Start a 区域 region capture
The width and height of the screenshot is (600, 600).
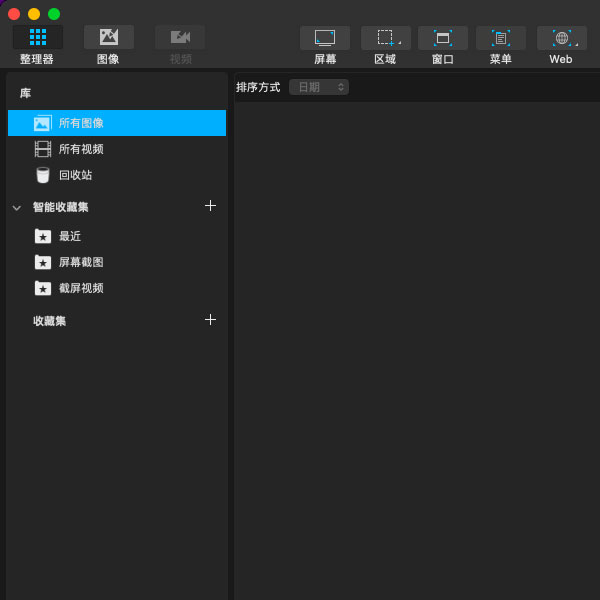386,38
